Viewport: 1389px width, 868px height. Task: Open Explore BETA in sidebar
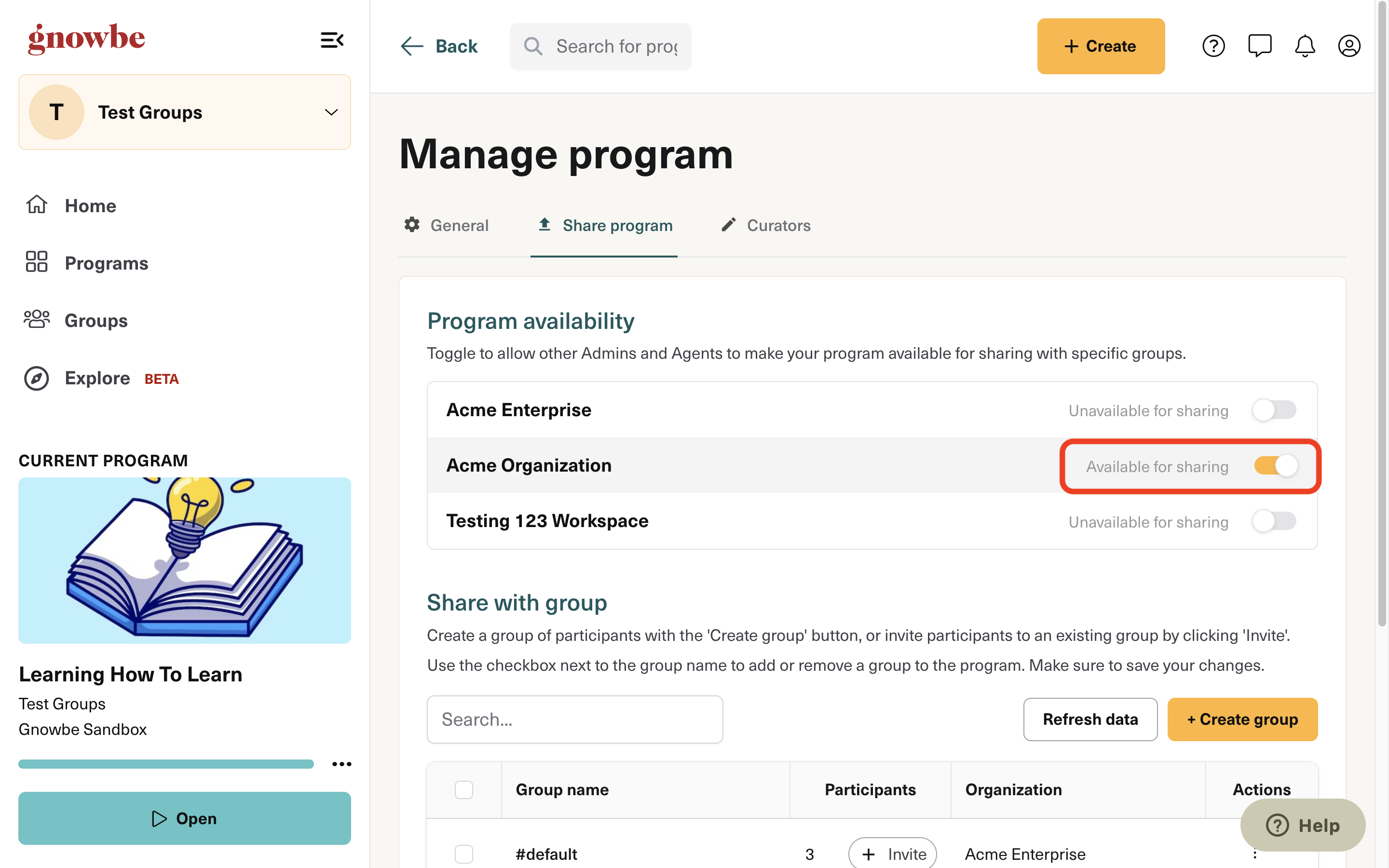coord(101,379)
